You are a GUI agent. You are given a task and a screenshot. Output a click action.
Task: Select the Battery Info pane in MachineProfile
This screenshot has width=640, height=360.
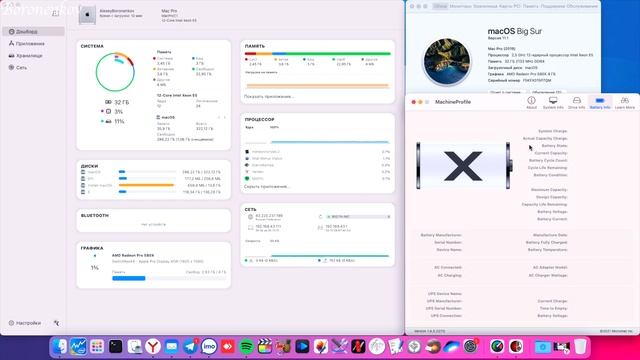[x=600, y=102]
